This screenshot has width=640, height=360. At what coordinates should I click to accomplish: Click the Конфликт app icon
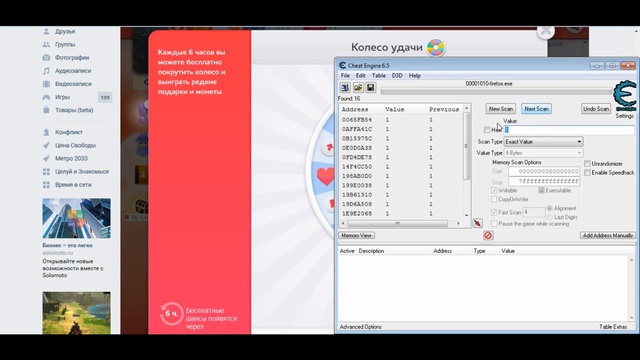pos(47,132)
